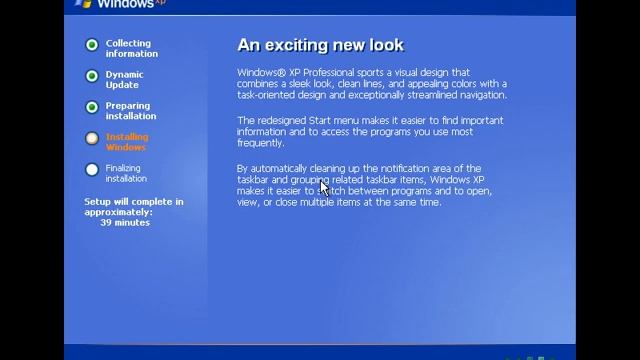
Task: Click paragraph beginning "Windows® XP Professional sports"
Action: tap(372, 84)
